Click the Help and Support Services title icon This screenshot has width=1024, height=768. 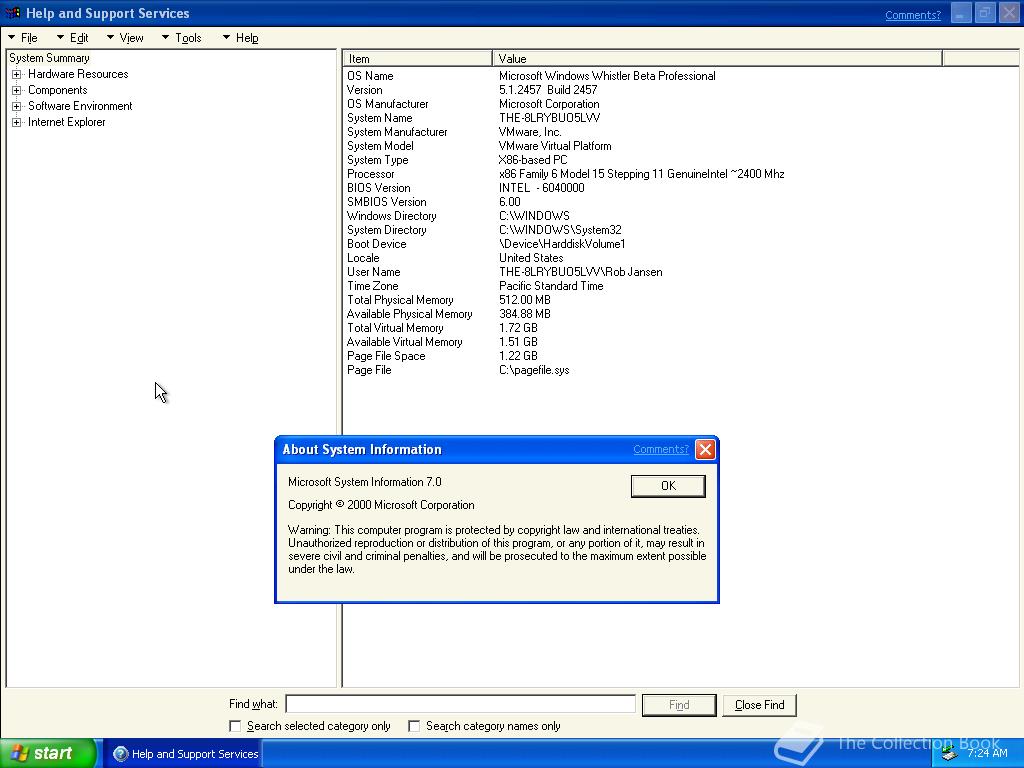coord(12,13)
